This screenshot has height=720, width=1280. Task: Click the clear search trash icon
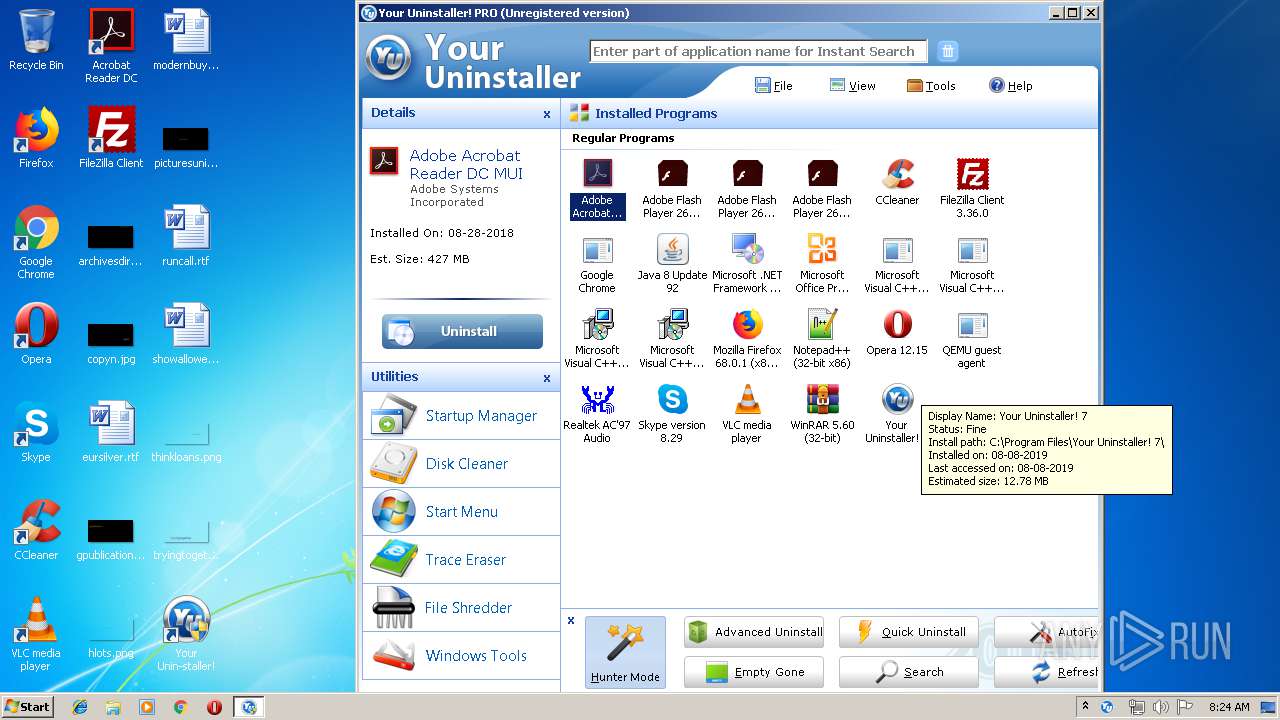point(948,51)
